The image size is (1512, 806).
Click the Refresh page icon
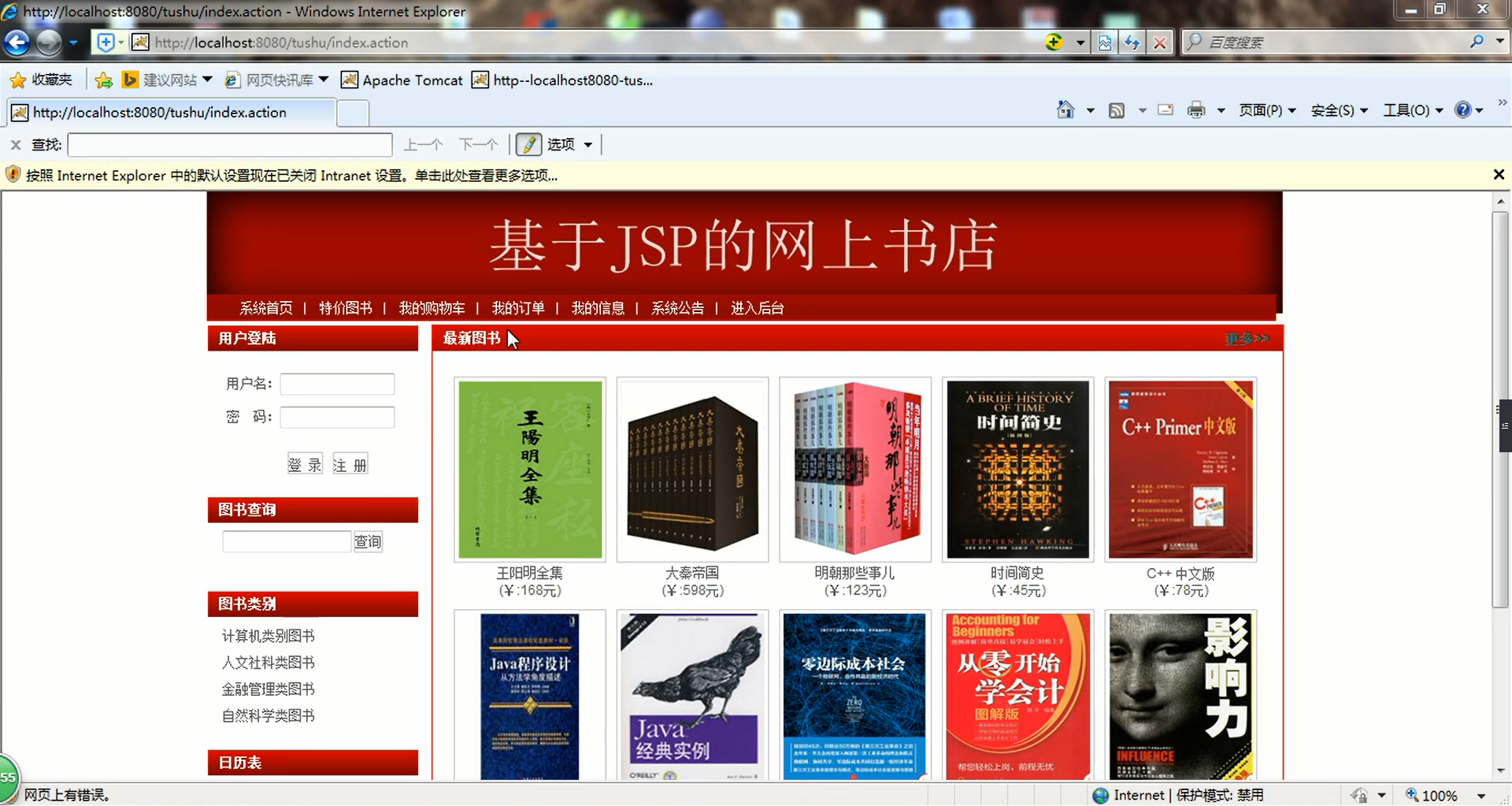(1132, 43)
